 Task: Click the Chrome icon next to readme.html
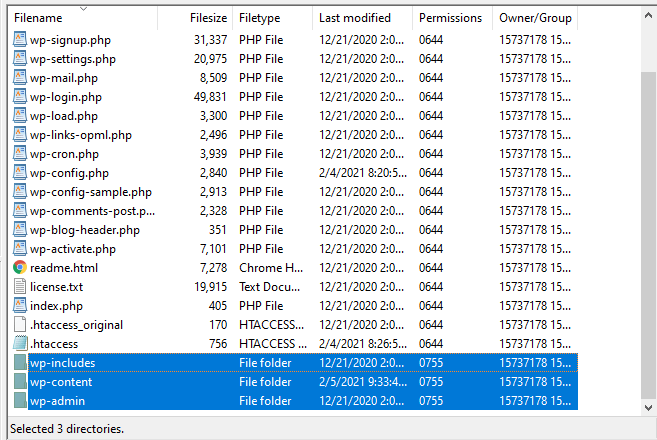click(x=20, y=268)
